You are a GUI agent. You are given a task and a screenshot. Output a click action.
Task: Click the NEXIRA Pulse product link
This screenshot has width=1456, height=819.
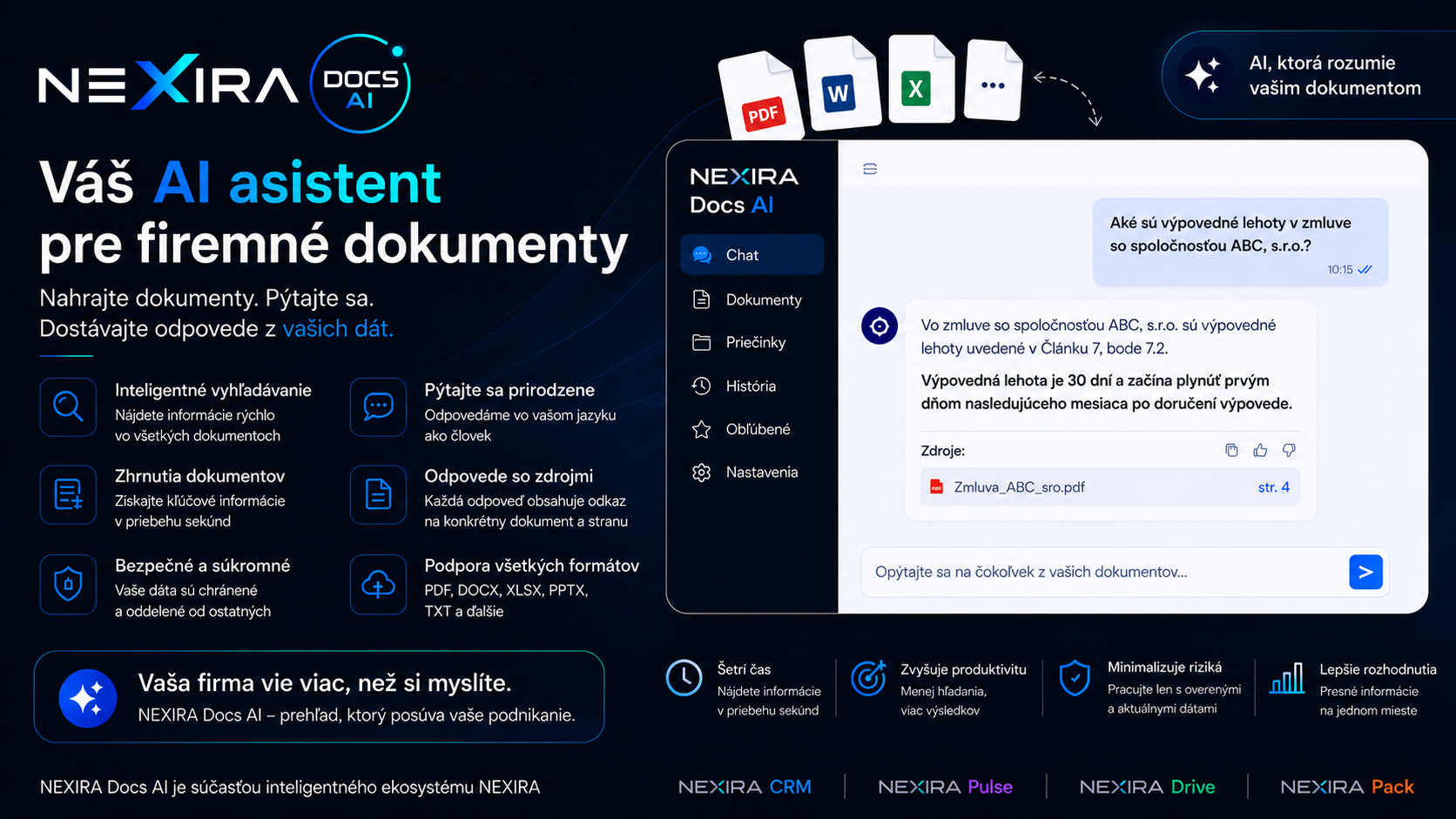[x=946, y=787]
